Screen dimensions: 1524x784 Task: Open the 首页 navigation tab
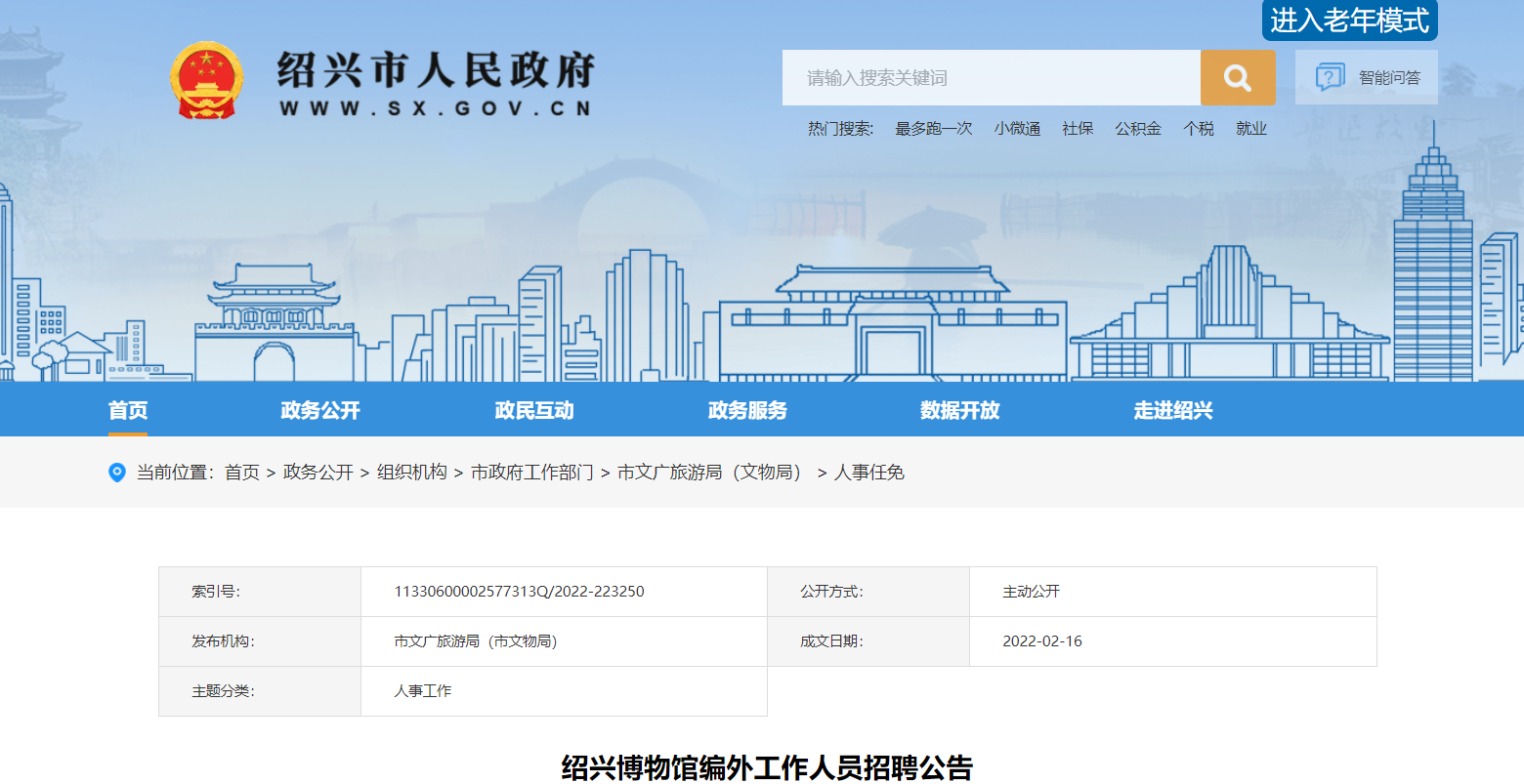click(x=128, y=410)
